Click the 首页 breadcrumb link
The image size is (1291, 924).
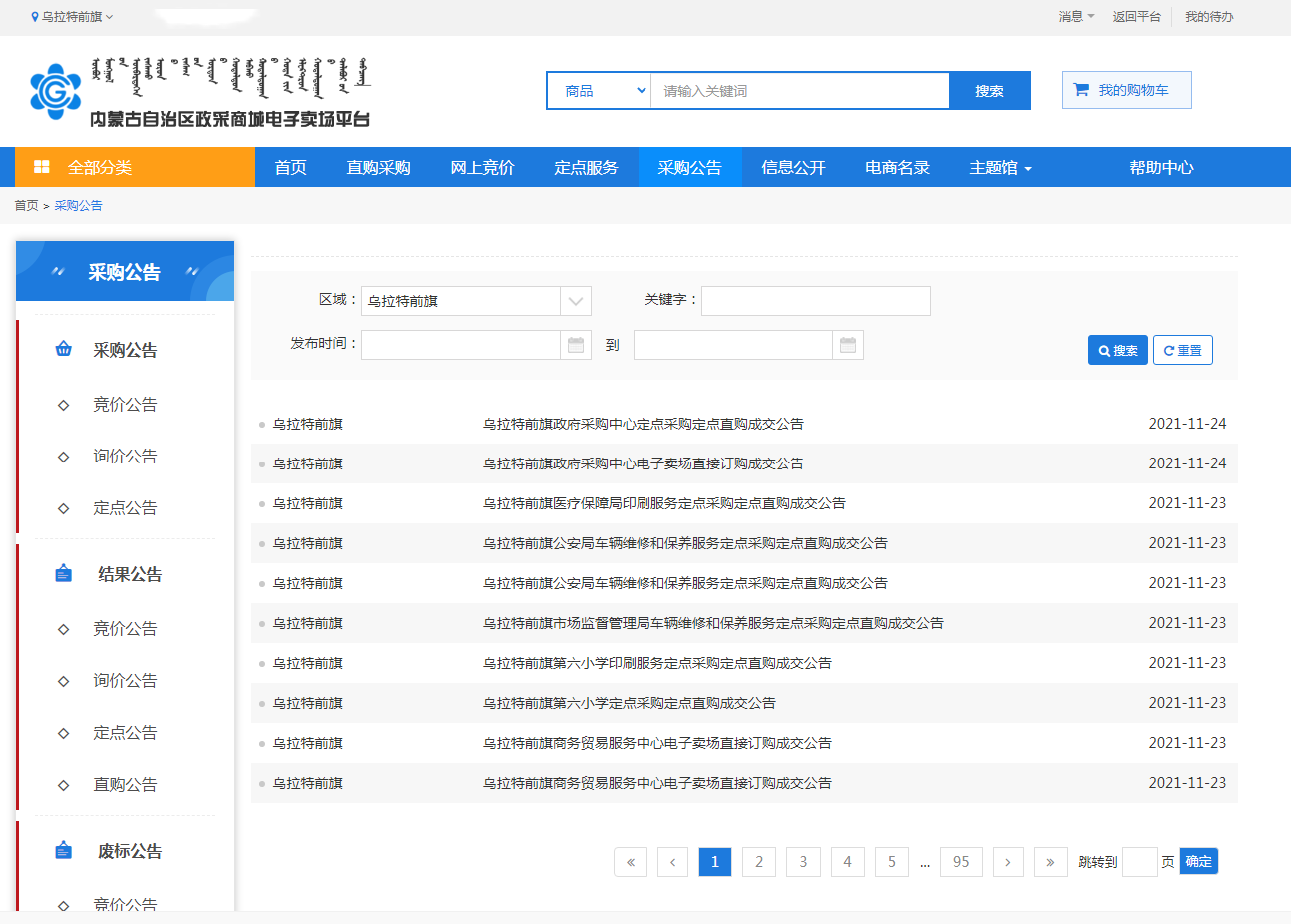[26, 206]
